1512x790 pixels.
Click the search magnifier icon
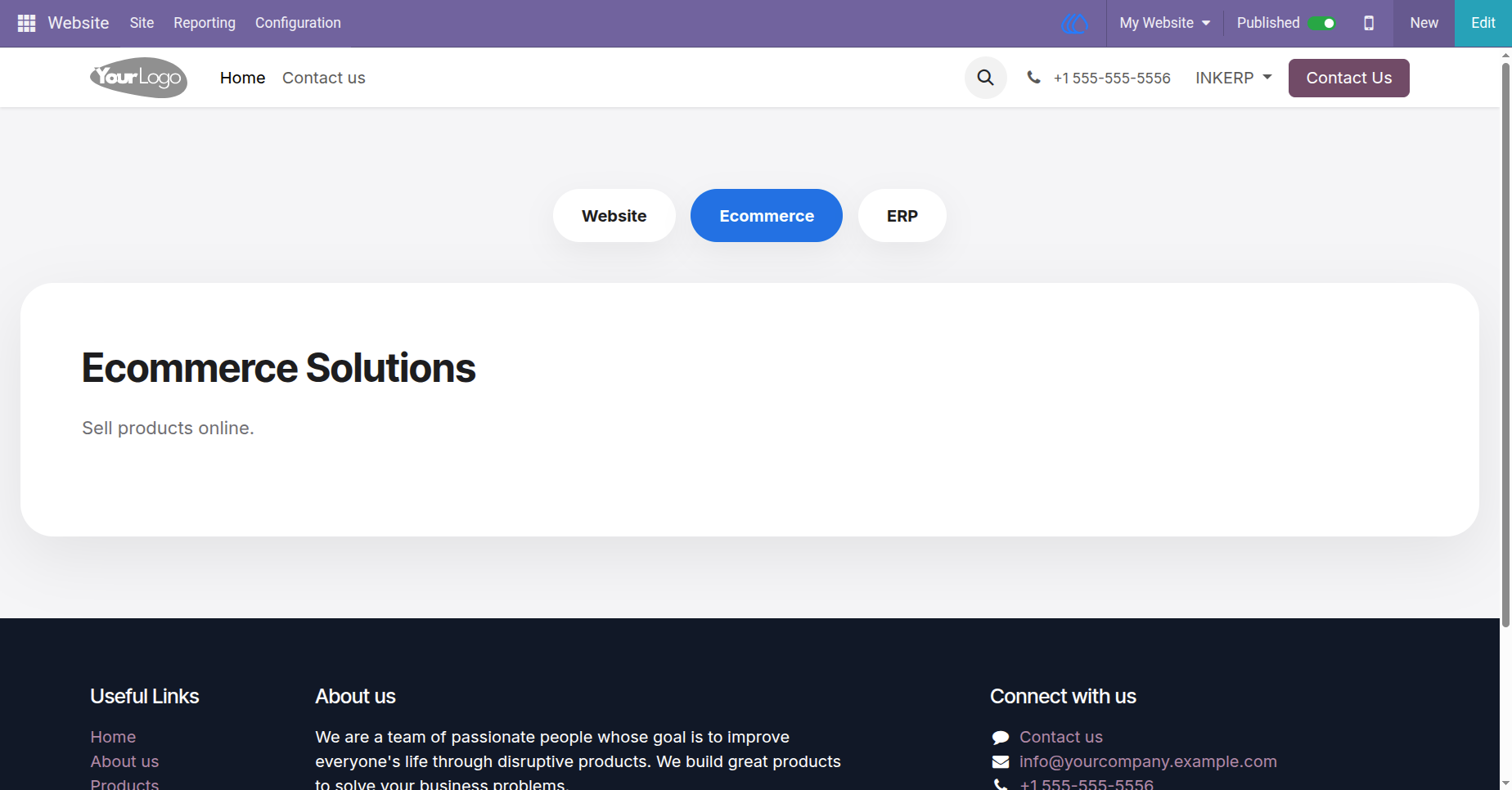(985, 78)
